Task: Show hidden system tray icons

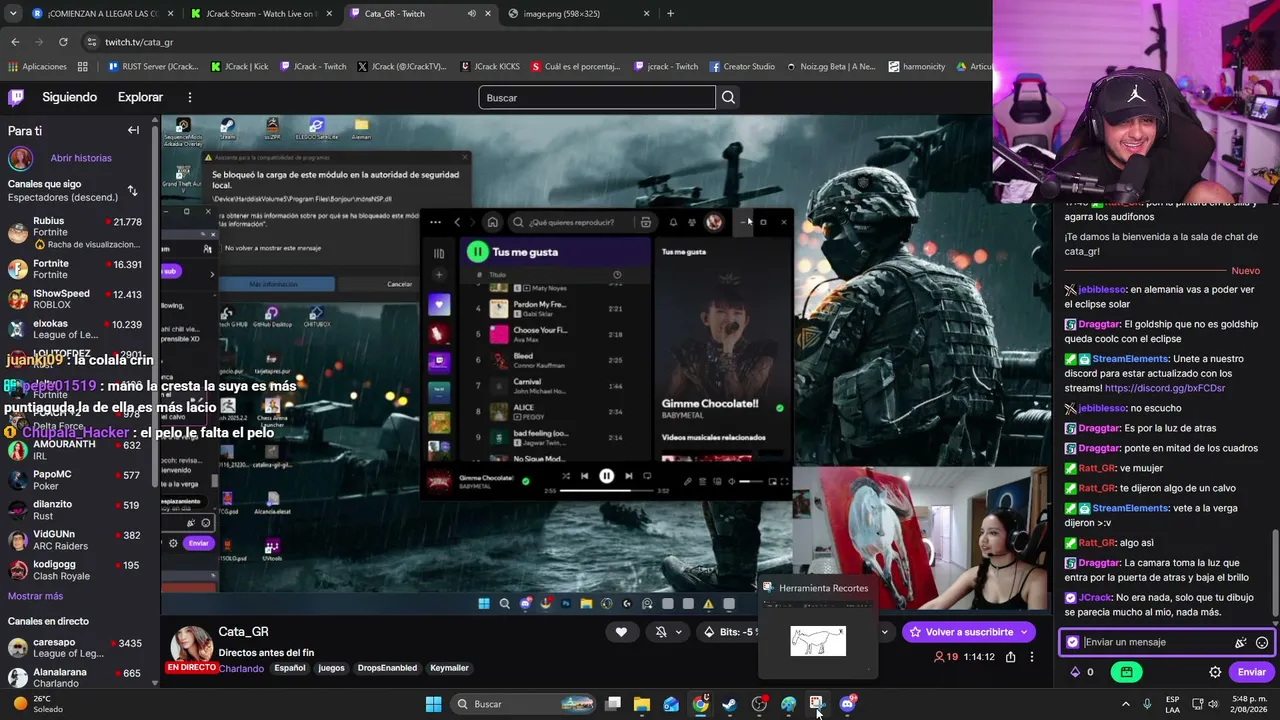Action: [x=1125, y=704]
